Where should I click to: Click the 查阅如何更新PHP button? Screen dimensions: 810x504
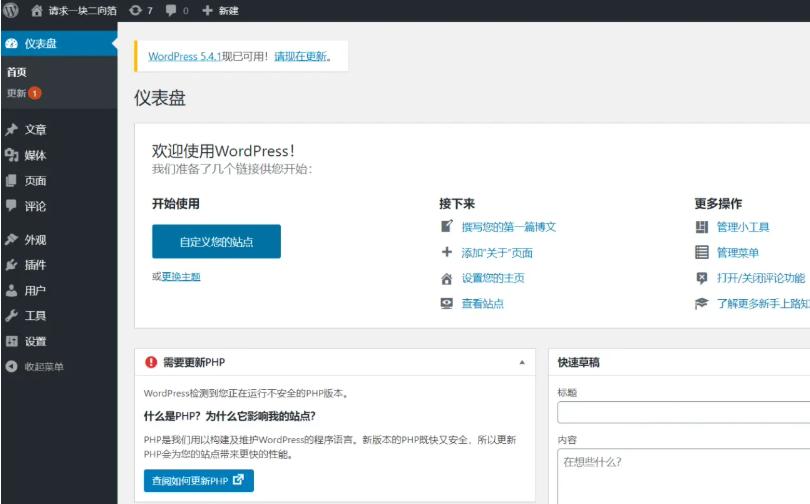pos(199,480)
